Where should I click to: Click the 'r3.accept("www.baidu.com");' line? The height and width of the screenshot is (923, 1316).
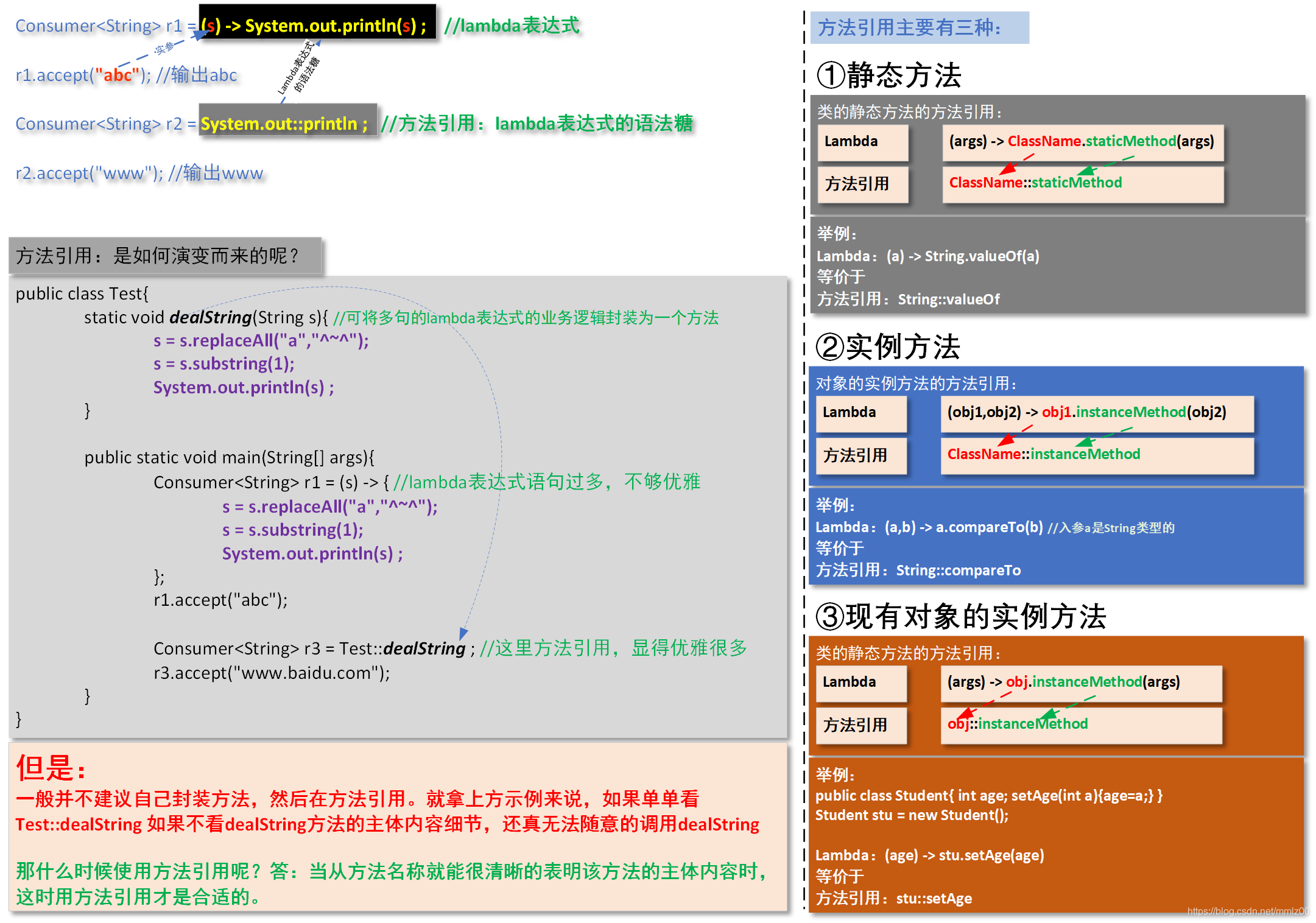tap(272, 673)
